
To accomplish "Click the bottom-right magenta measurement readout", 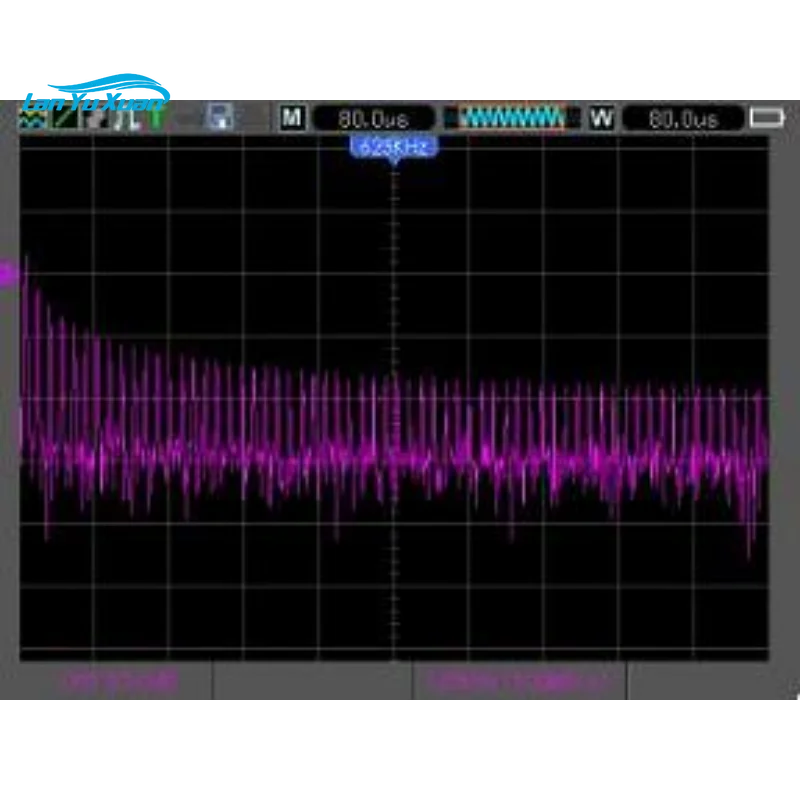I will (519, 681).
